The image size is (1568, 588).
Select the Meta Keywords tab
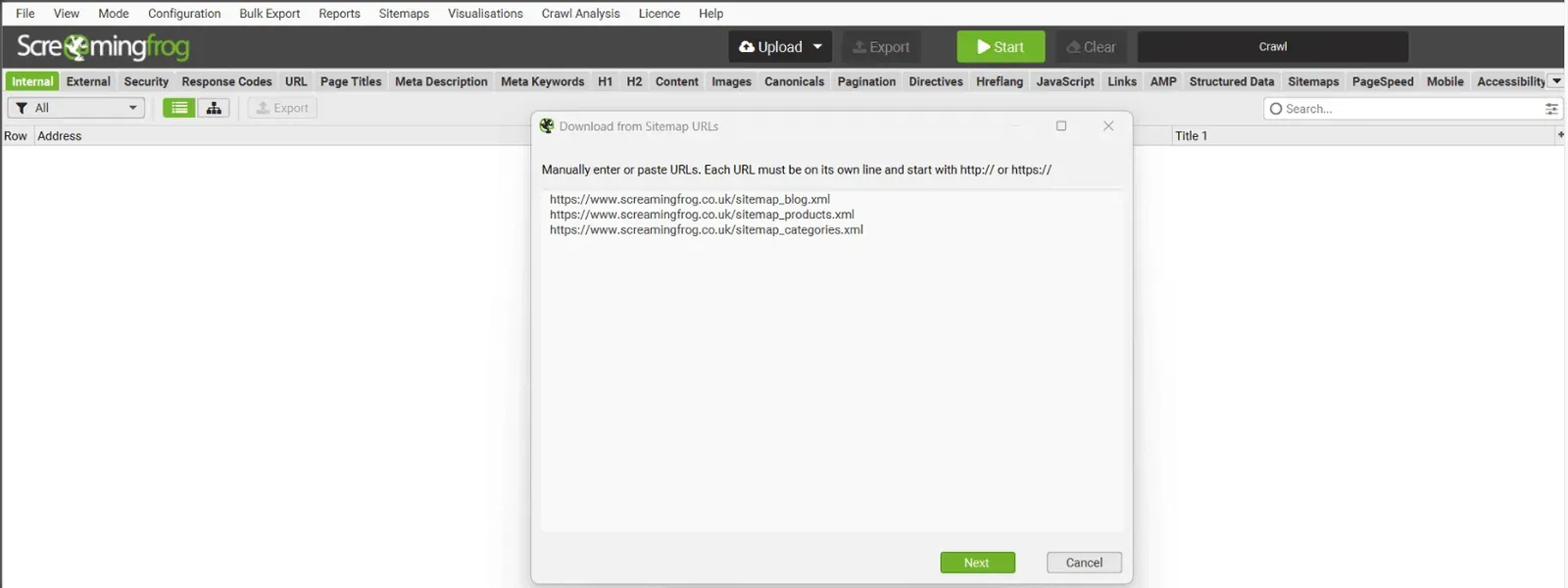542,81
